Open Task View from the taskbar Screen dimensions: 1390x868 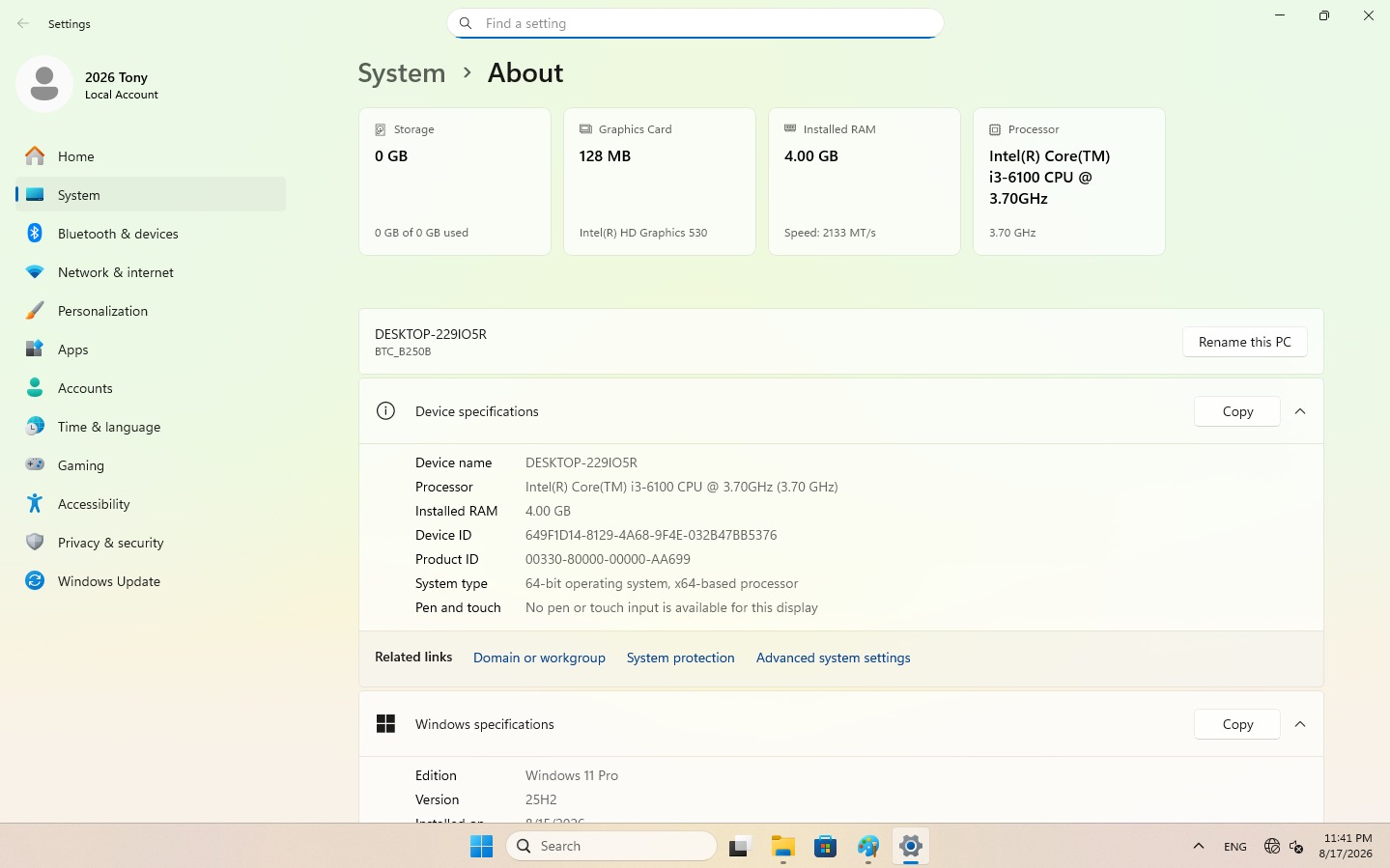point(740,846)
